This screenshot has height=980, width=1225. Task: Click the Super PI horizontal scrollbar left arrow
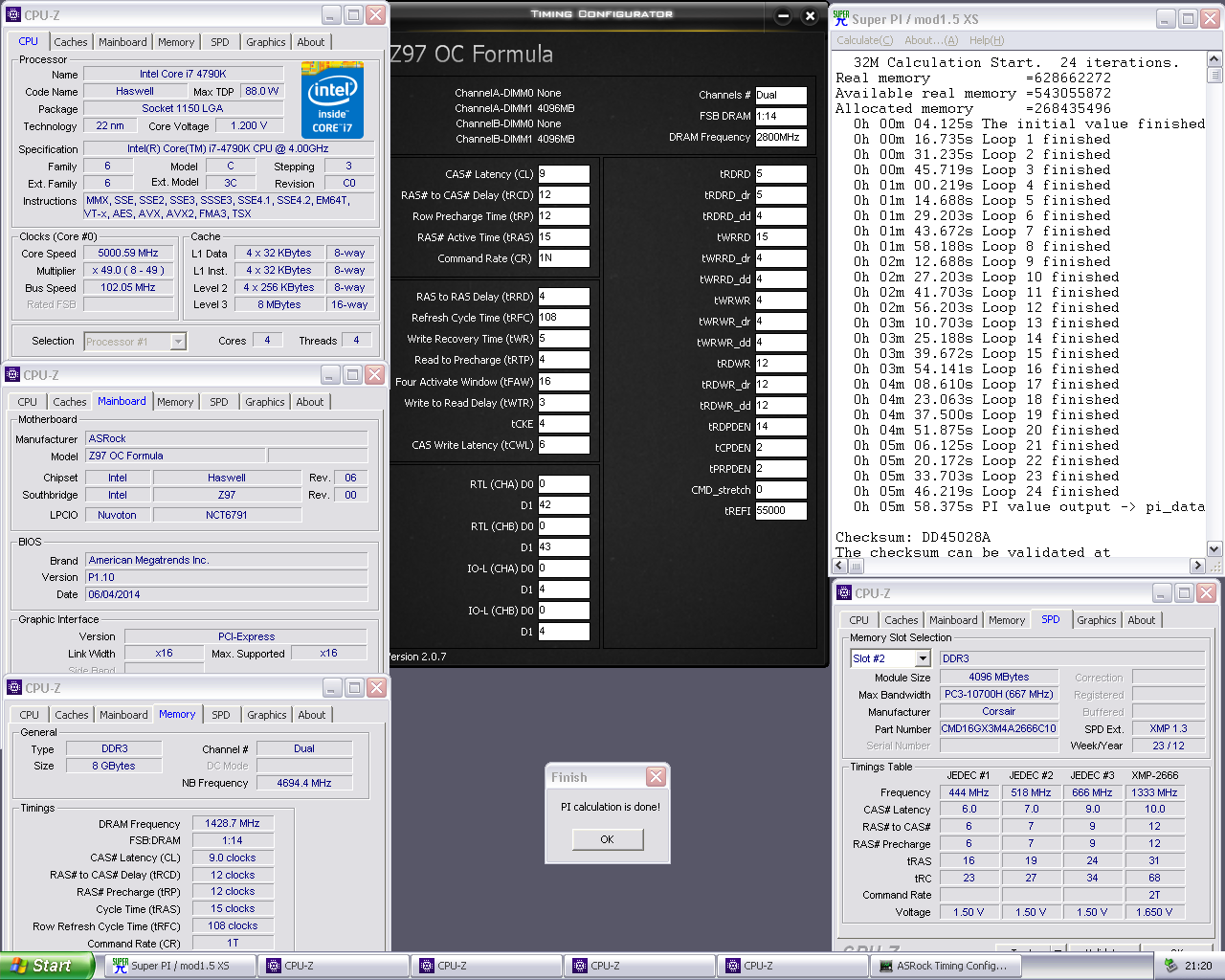pos(840,566)
